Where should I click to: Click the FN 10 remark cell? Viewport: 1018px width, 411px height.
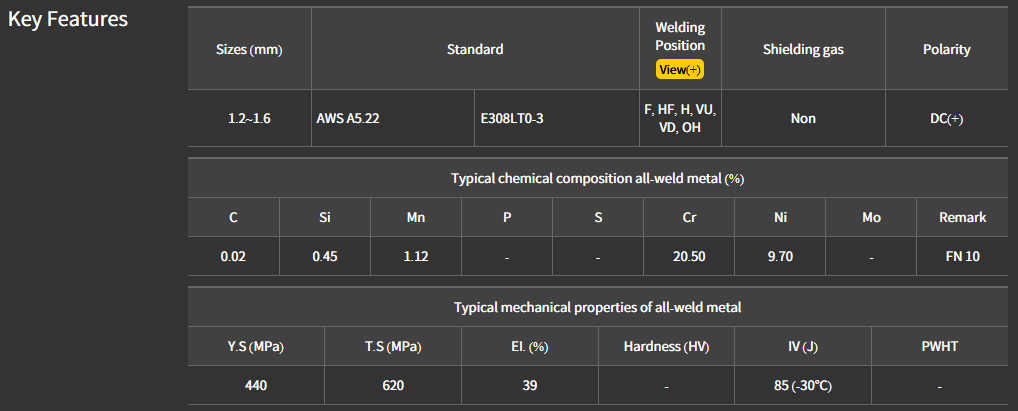(963, 256)
